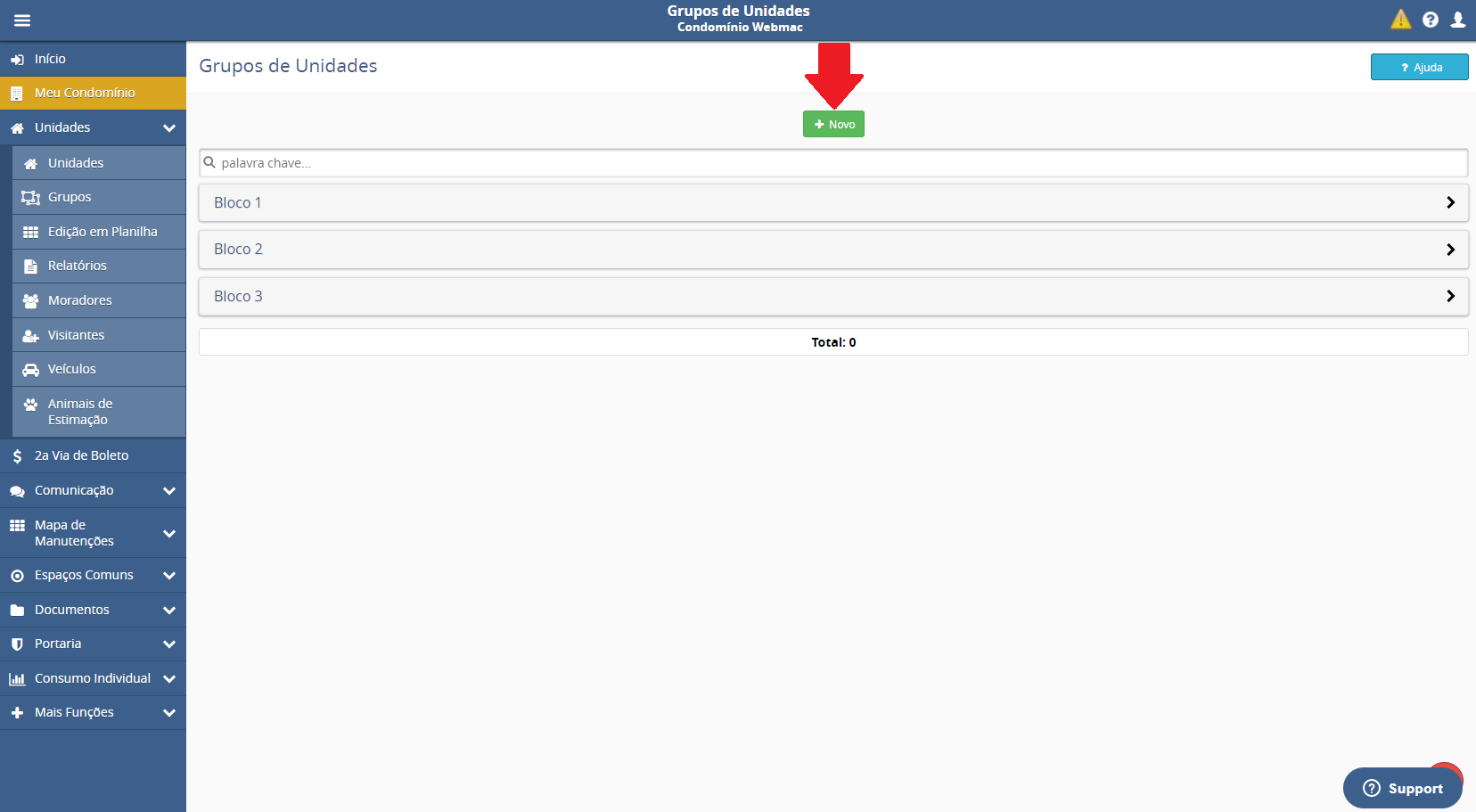Select the house icon beside the Unidades sub-item
1476x812 pixels.
coord(30,164)
